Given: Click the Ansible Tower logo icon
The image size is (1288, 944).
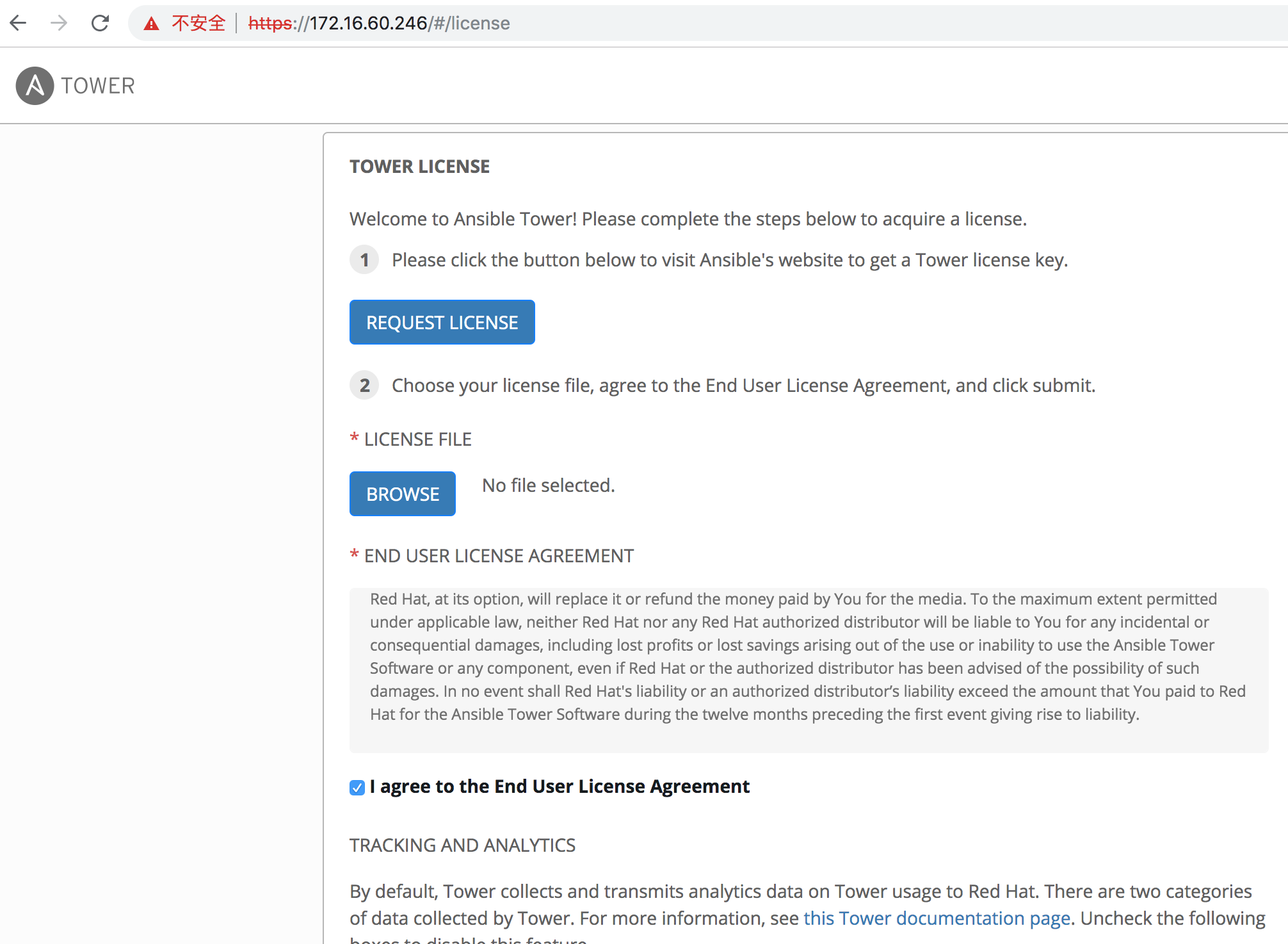Looking at the screenshot, I should point(35,86).
